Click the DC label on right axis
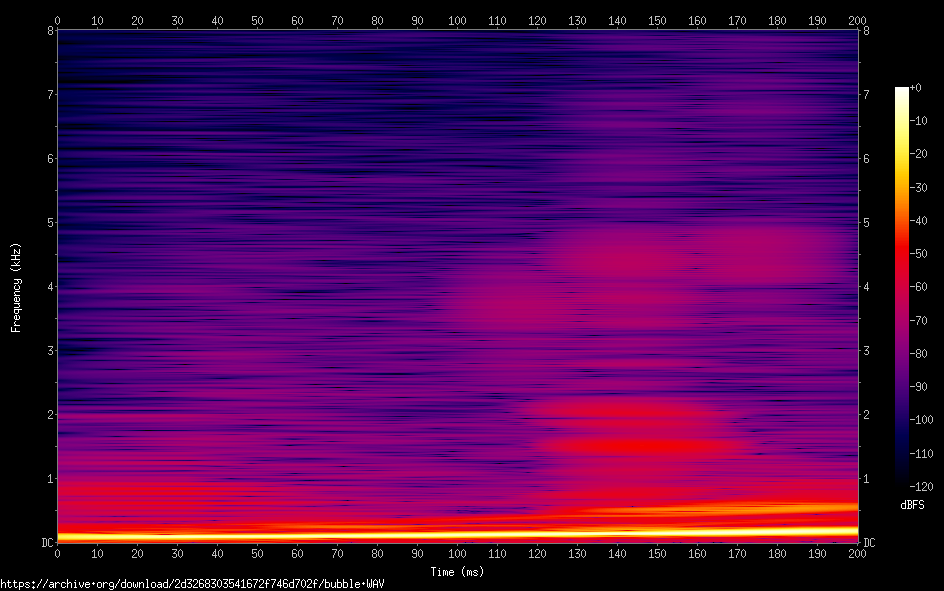The width and height of the screenshot is (944, 591). coord(869,542)
